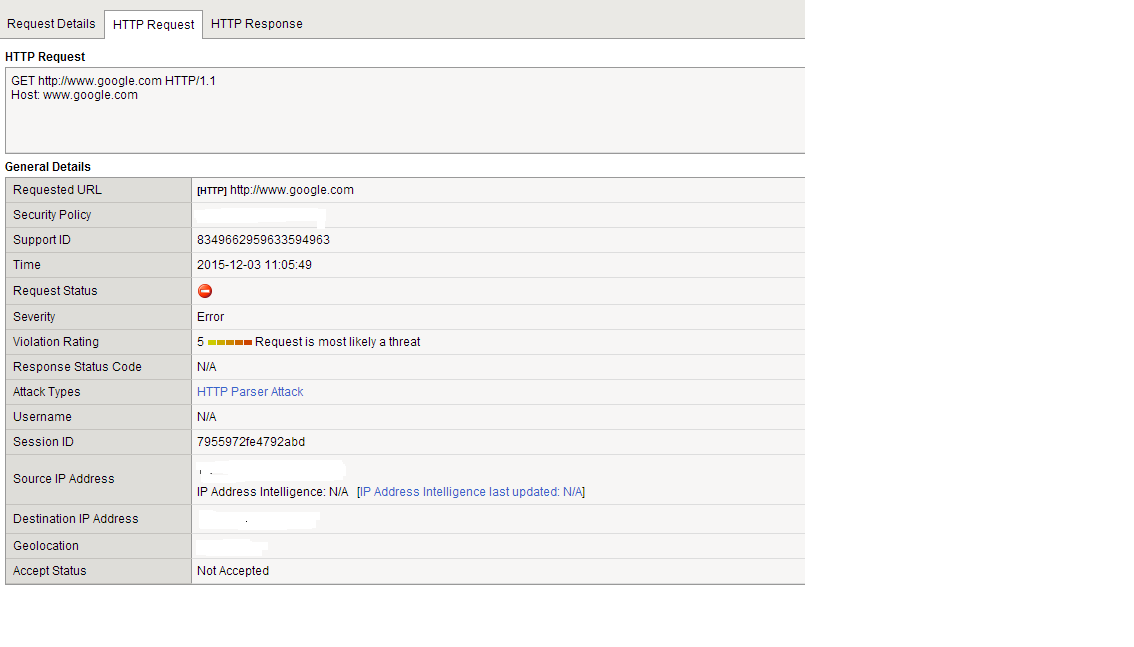Click the Time value 2015-12-03 11:05:49
The width and height of the screenshot is (1134, 647).
pyautogui.click(x=254, y=265)
